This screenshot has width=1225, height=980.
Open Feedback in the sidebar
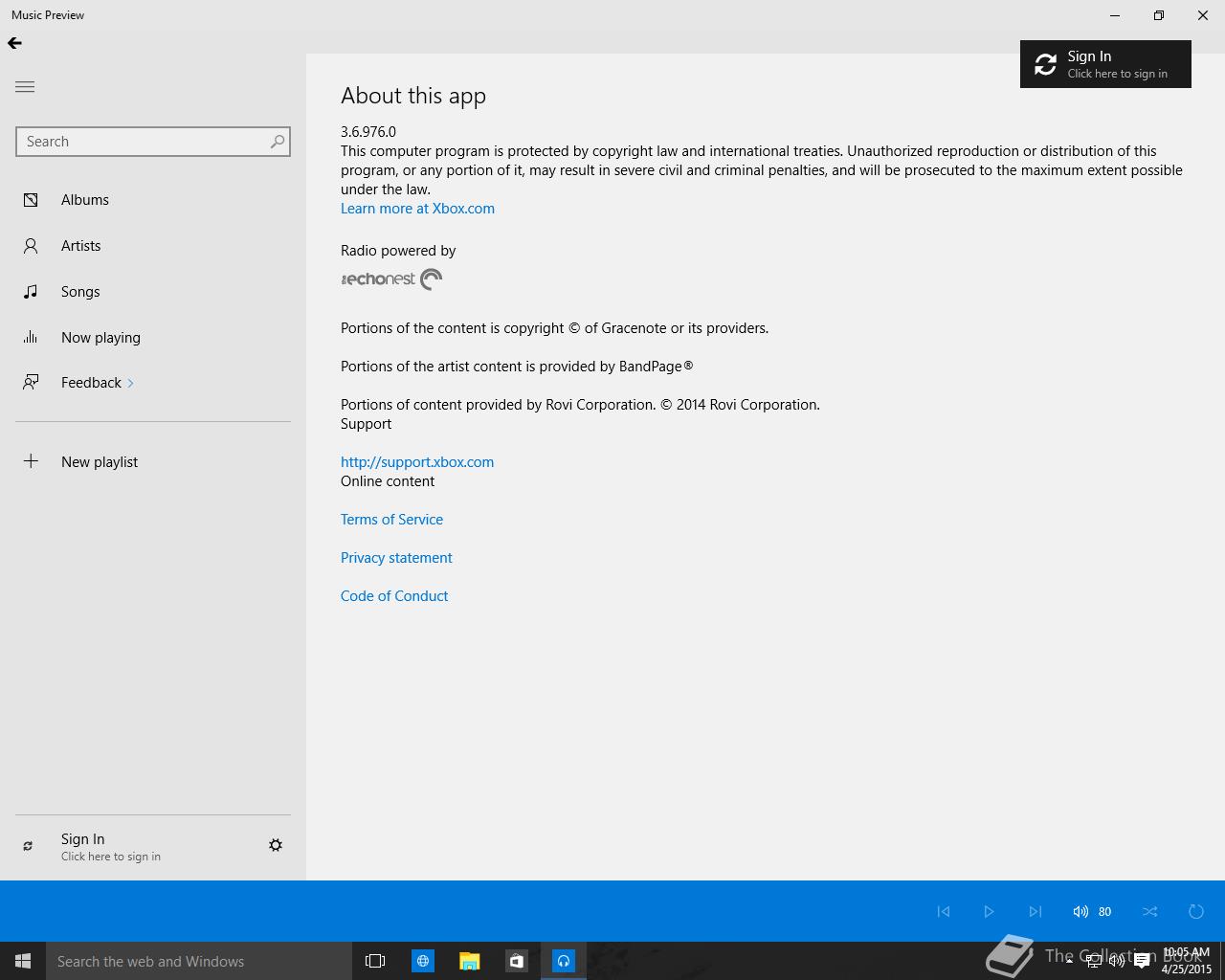click(153, 383)
